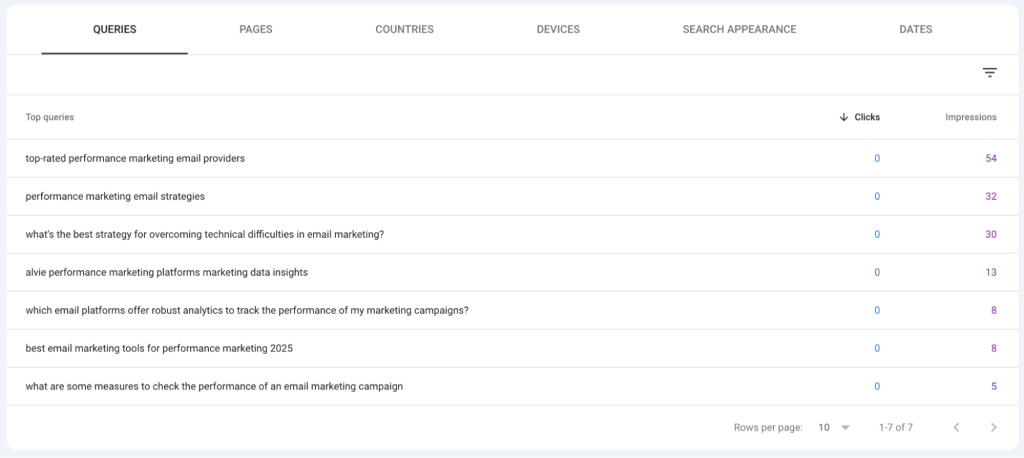Select the 'alvie performance marketing platforms' query
Screen dimensions: 1024x458
(166, 272)
